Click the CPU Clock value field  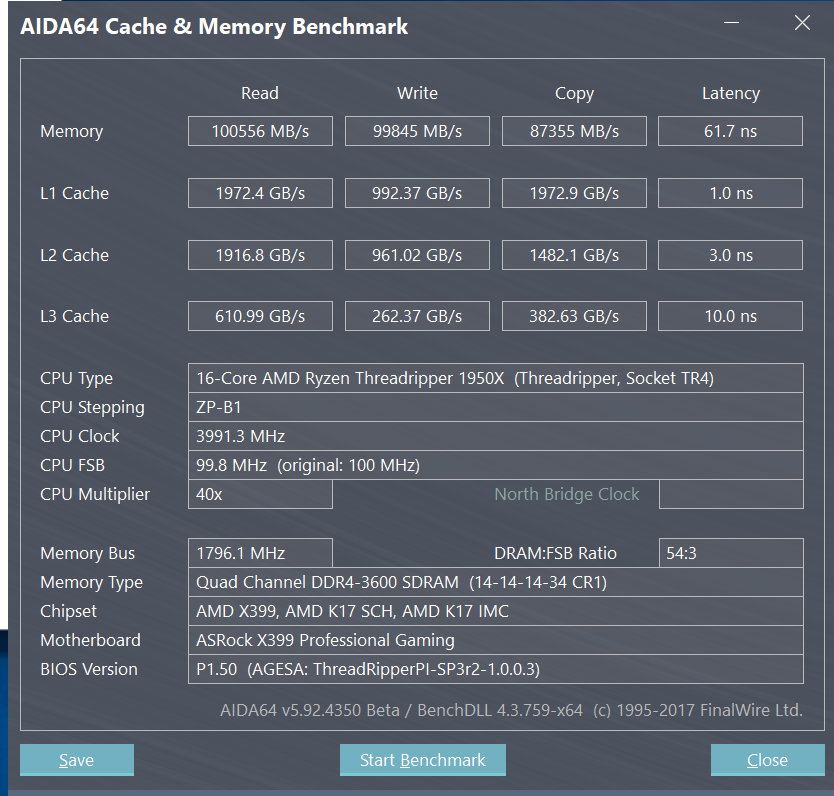[496, 436]
